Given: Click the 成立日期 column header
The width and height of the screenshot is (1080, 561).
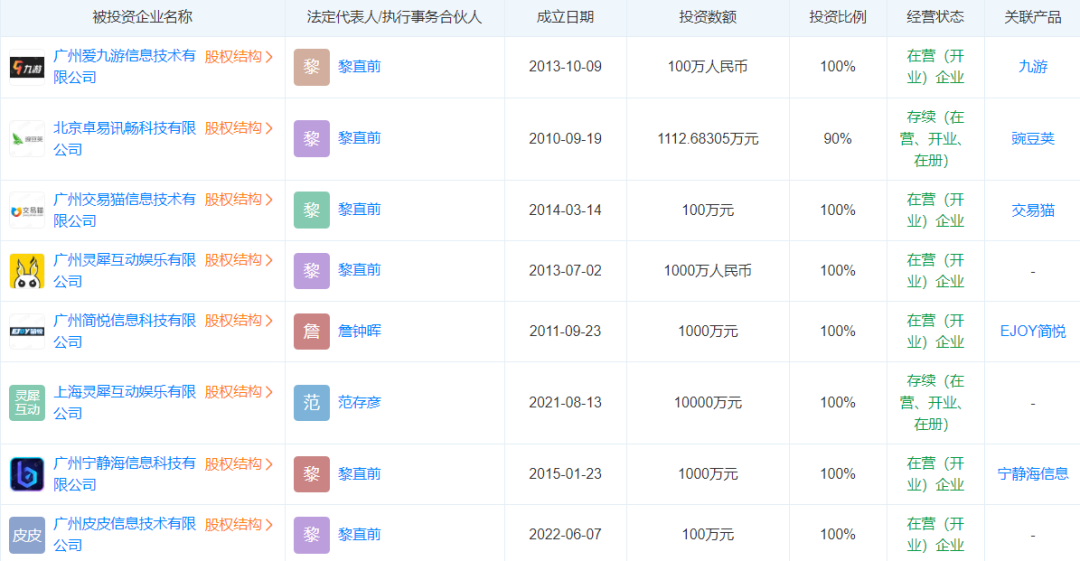Looking at the screenshot, I should pos(565,17).
